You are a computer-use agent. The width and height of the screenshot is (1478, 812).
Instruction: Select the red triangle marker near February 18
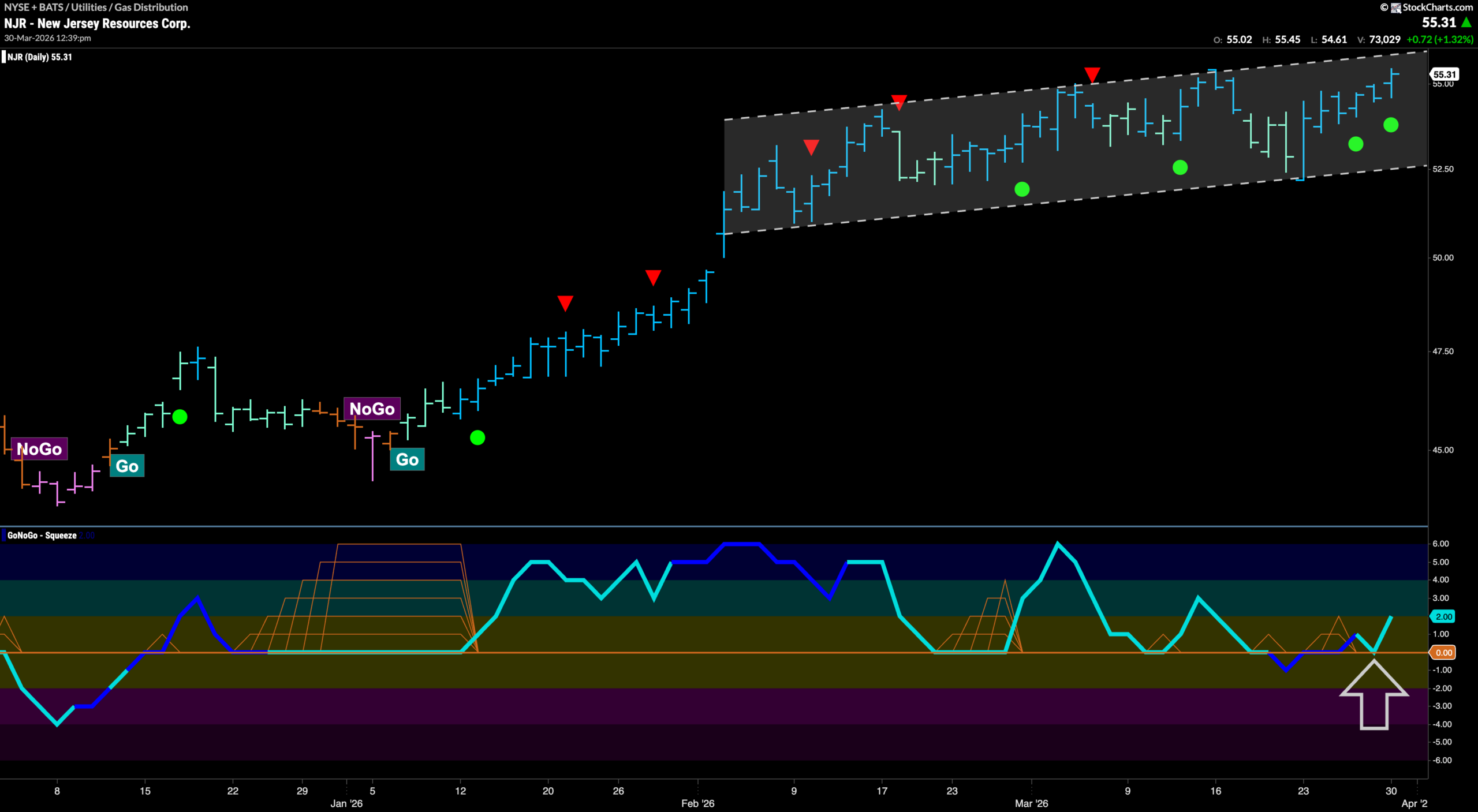(x=899, y=102)
